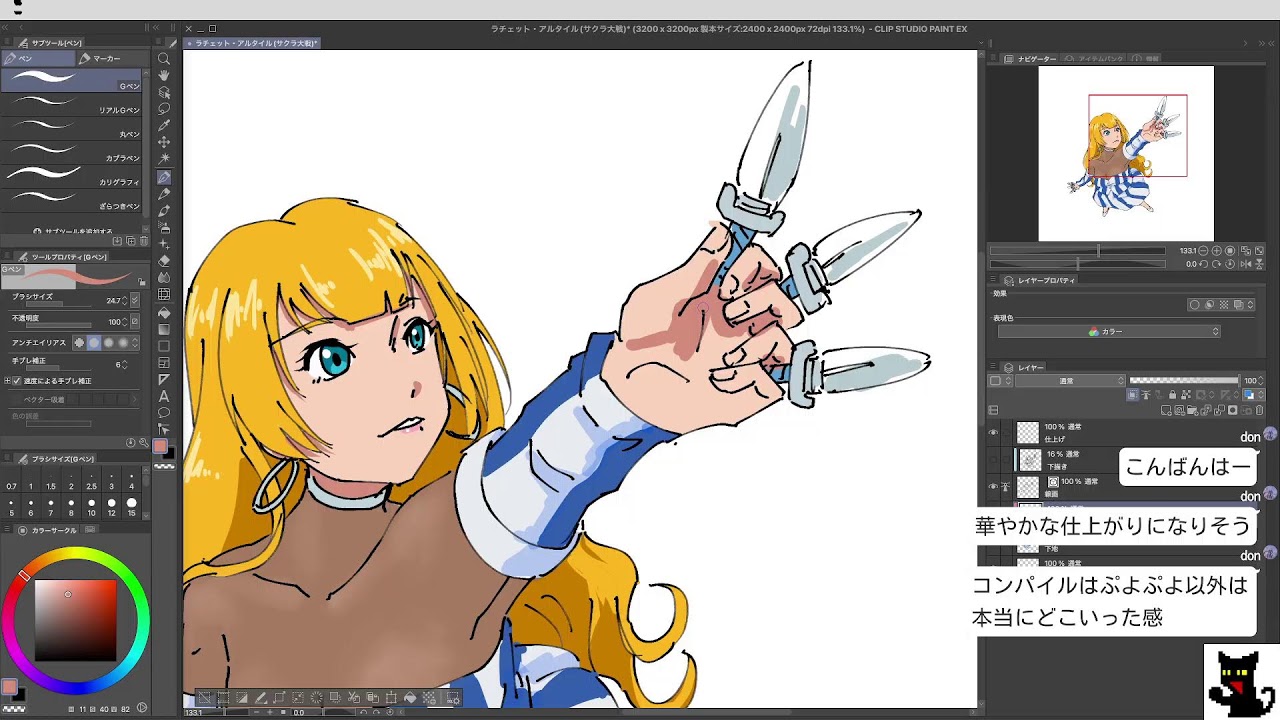1280x720 pixels.
Task: Delete layer with trash icon
Action: [1260, 411]
